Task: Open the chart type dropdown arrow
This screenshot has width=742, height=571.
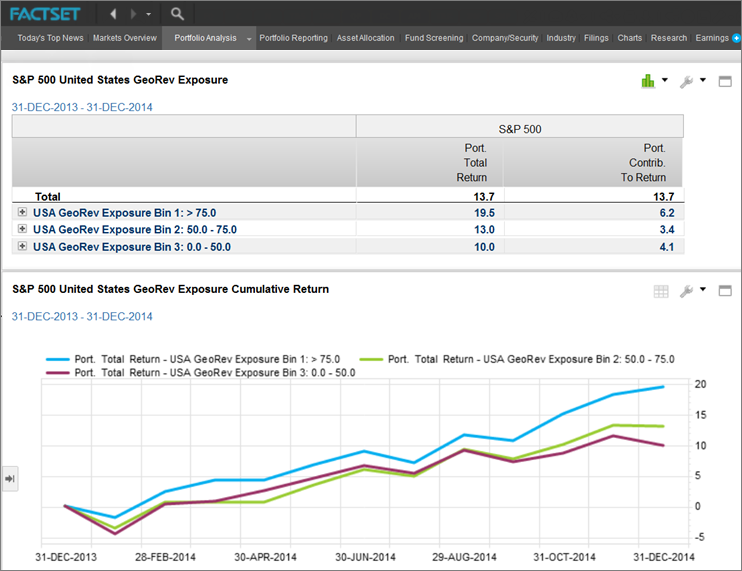Action: pyautogui.click(x=665, y=80)
